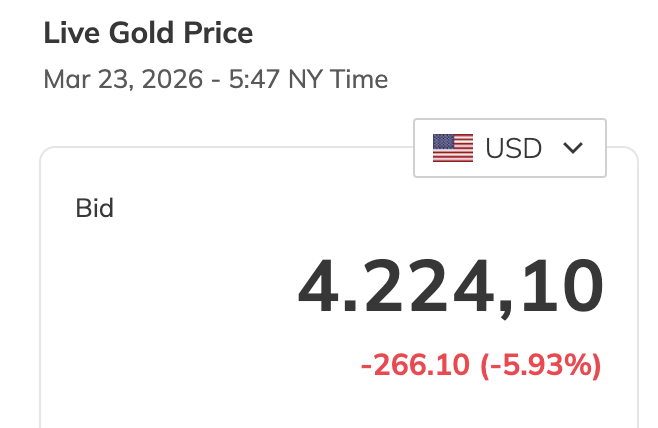This screenshot has width=658, height=428.
Task: Click the (-5.93%) percentage change
Action: point(541,366)
